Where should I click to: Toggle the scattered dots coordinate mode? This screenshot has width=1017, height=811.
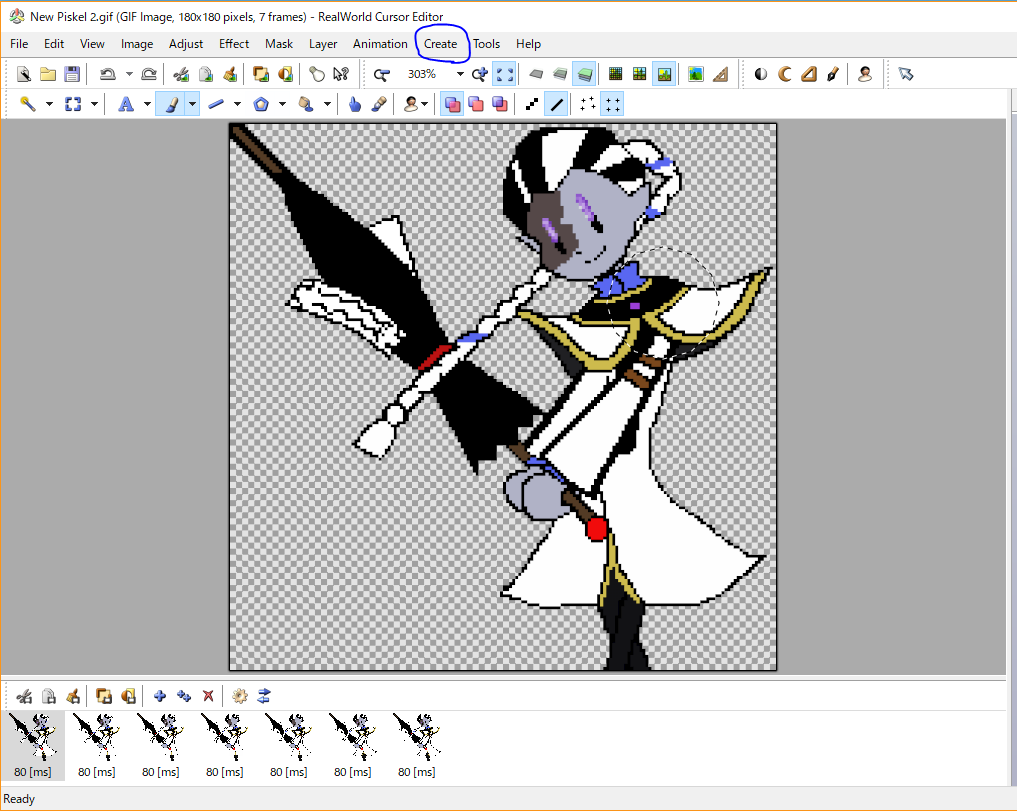point(588,104)
